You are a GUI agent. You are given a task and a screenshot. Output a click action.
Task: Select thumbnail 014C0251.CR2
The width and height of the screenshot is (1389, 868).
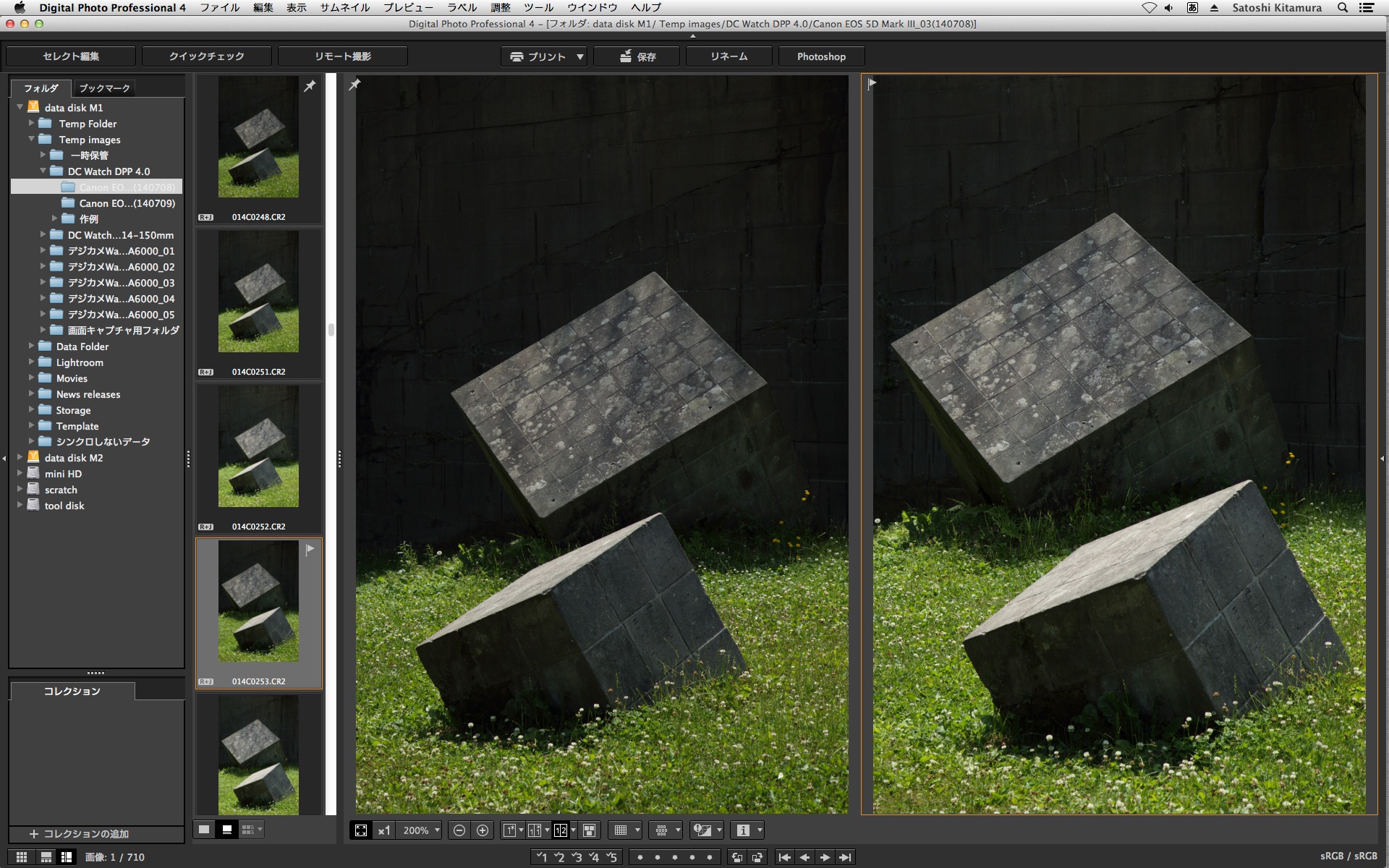point(258,292)
